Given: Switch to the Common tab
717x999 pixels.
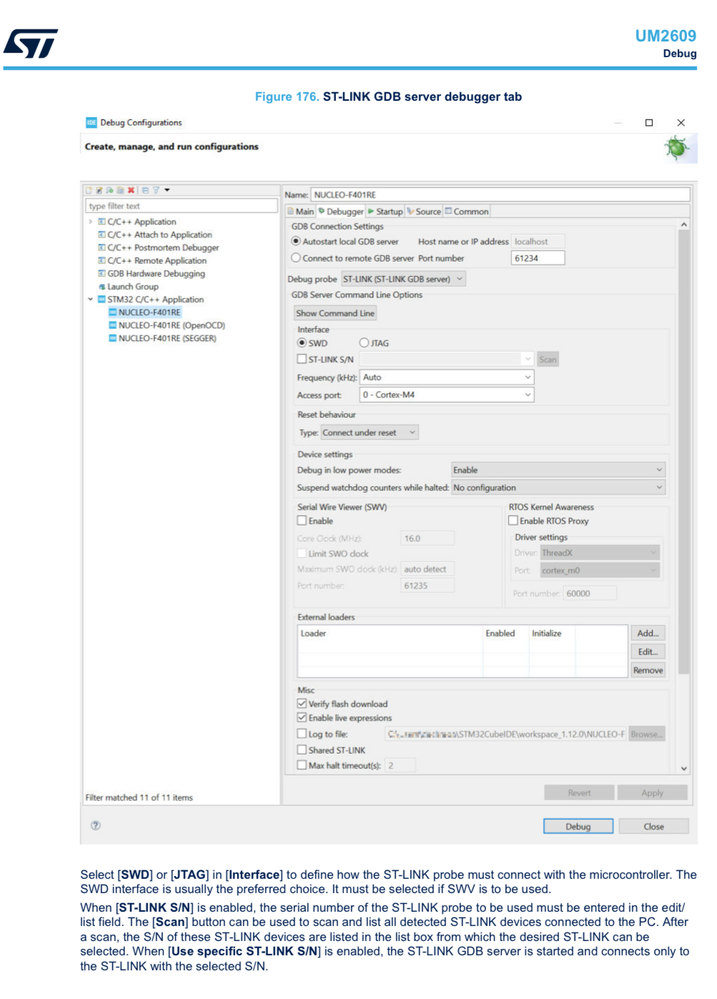Looking at the screenshot, I should point(467,212).
